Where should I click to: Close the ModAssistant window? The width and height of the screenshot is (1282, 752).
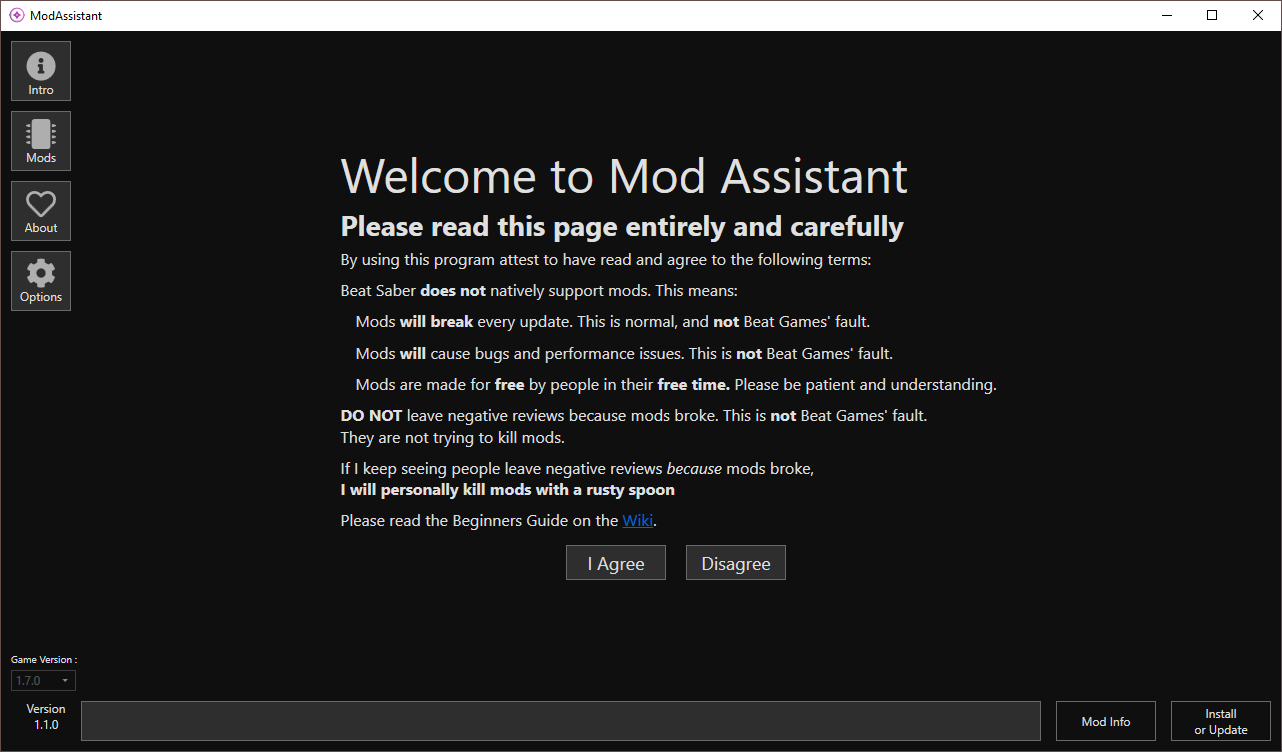[1258, 15]
